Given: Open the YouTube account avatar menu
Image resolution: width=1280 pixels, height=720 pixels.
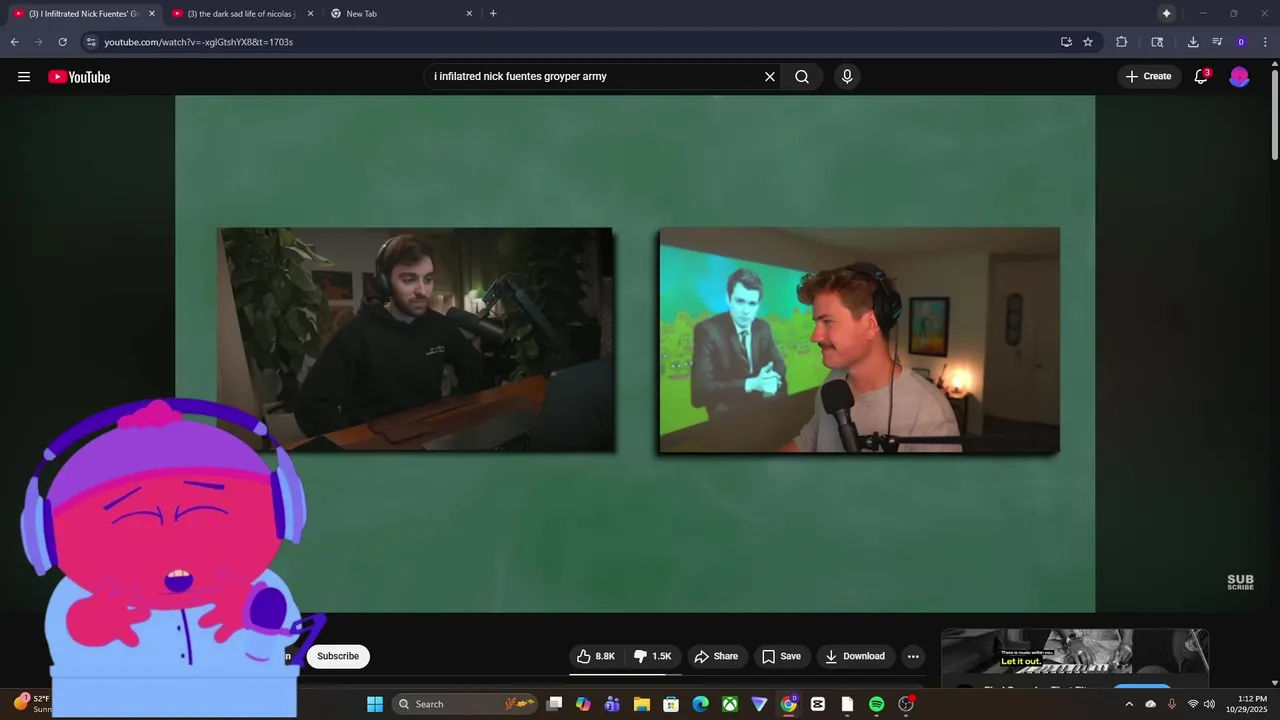Looking at the screenshot, I should click(1239, 77).
